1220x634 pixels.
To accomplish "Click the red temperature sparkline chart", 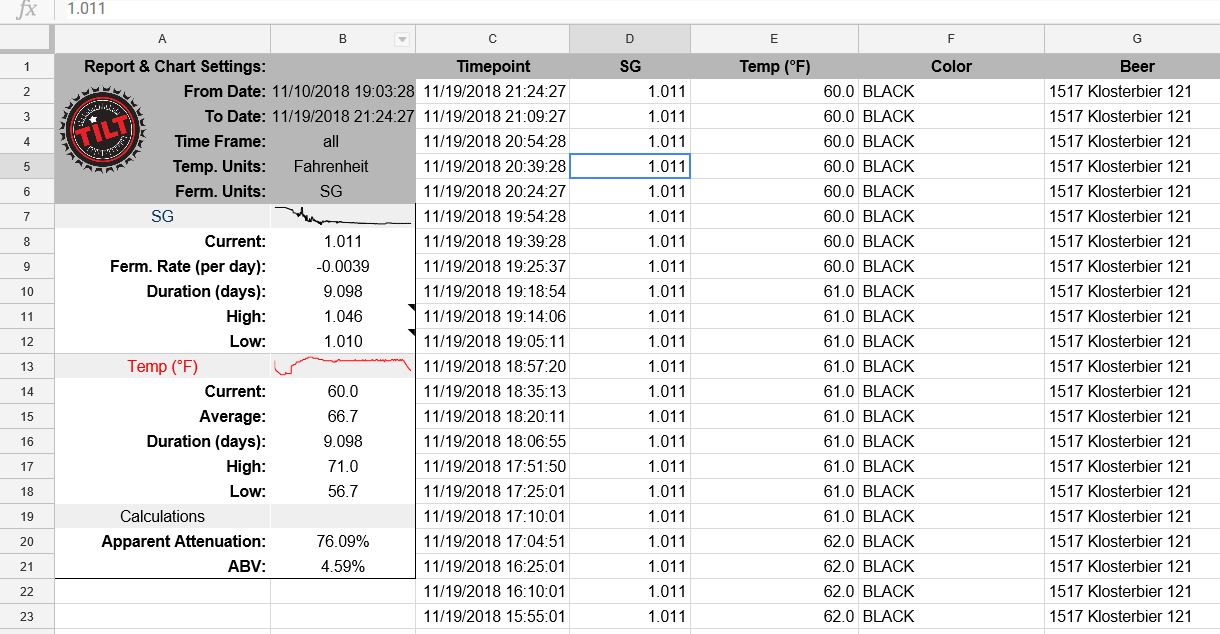I will pyautogui.click(x=342, y=366).
